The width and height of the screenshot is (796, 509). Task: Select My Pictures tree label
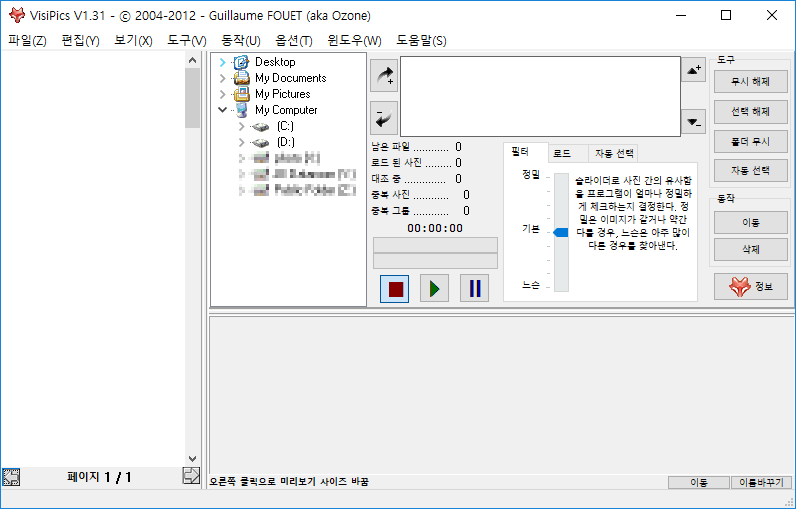282,94
